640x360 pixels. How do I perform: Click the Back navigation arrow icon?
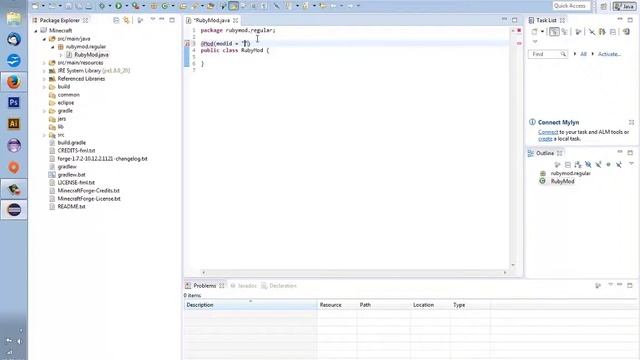(333, 6)
